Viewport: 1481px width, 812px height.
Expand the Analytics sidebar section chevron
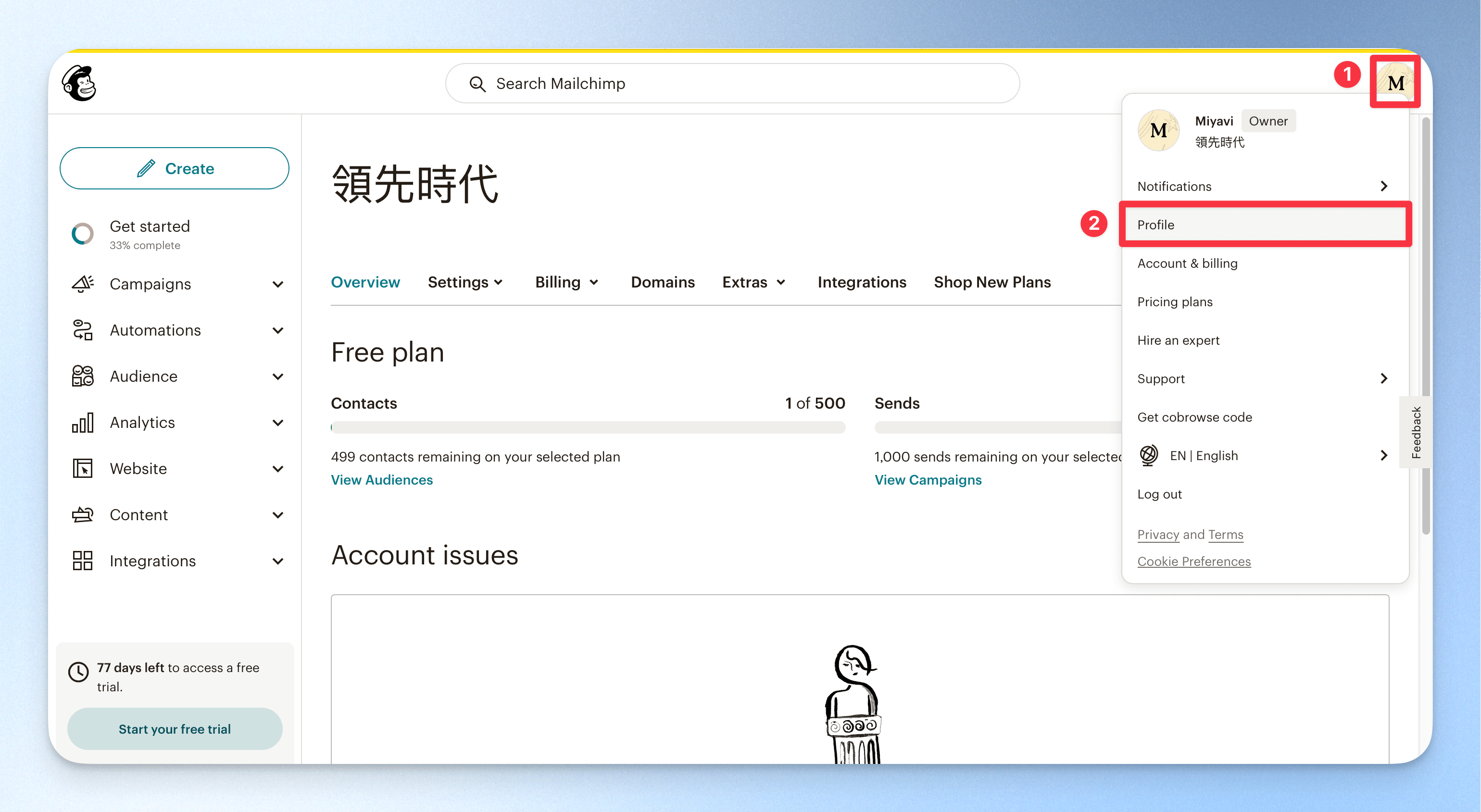coord(278,423)
